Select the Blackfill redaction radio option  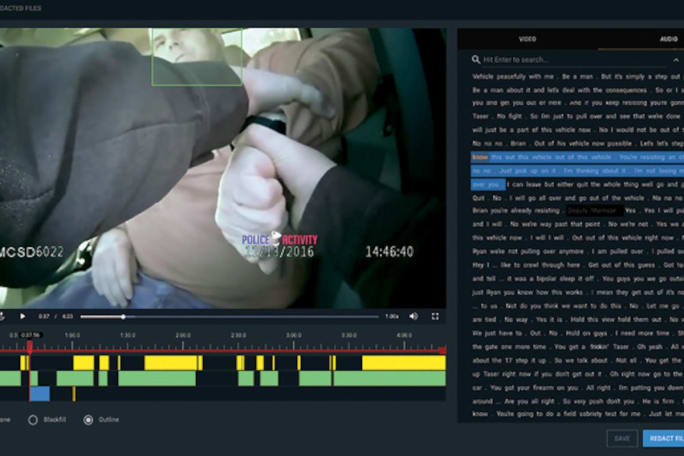[32, 420]
